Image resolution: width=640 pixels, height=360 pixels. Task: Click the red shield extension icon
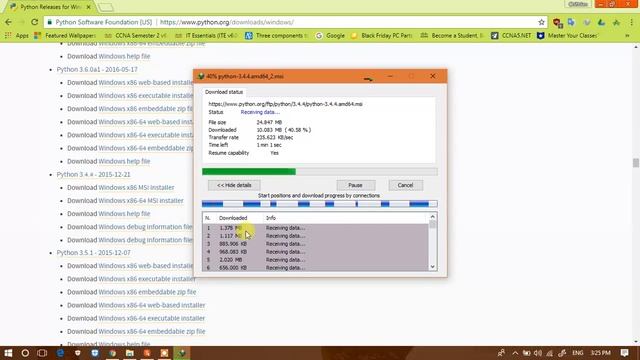pyautogui.click(x=557, y=22)
